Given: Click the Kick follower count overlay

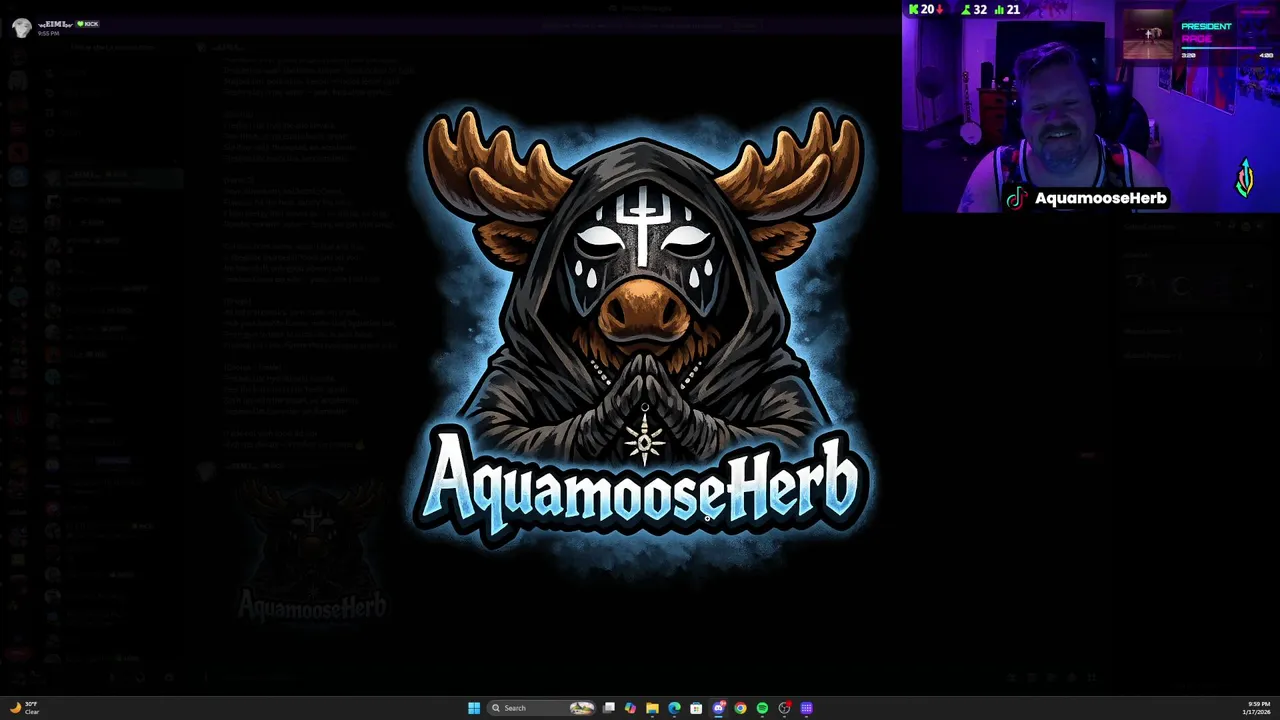Looking at the screenshot, I should click(926, 9).
